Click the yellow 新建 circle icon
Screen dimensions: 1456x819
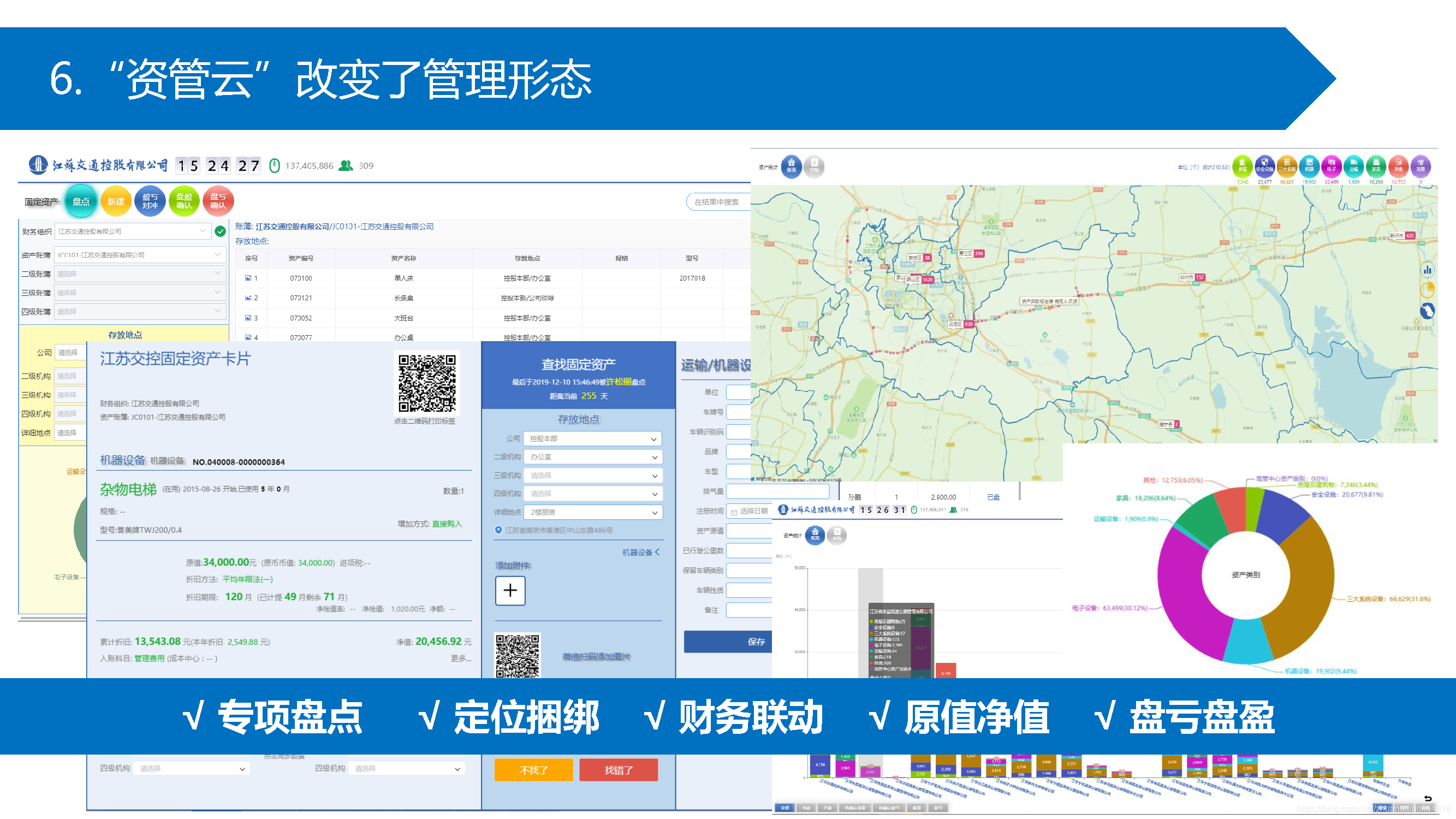click(116, 201)
